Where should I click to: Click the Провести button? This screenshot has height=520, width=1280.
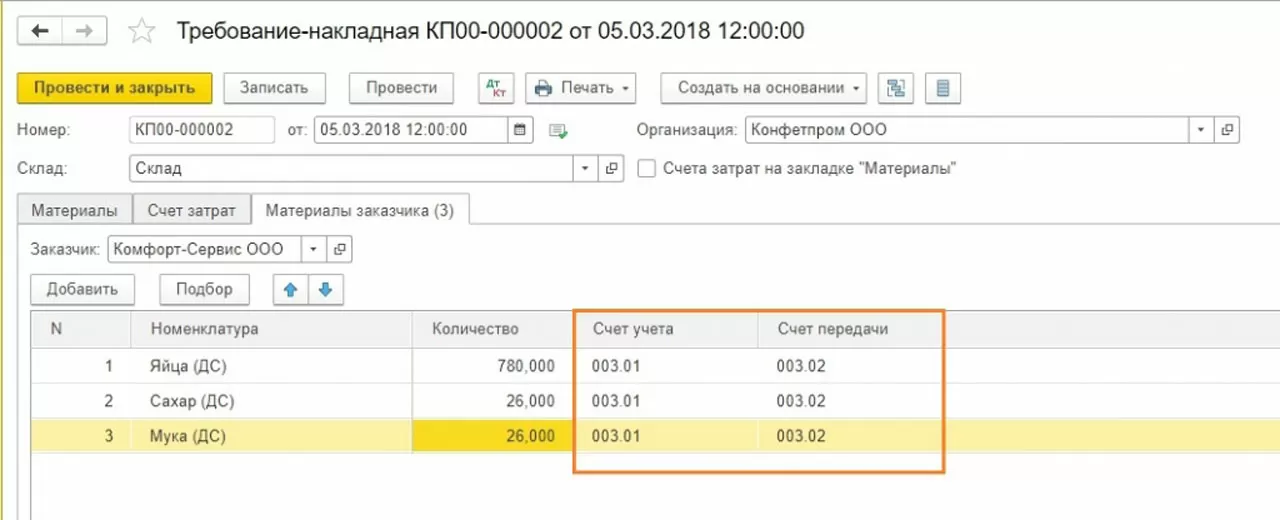[401, 88]
